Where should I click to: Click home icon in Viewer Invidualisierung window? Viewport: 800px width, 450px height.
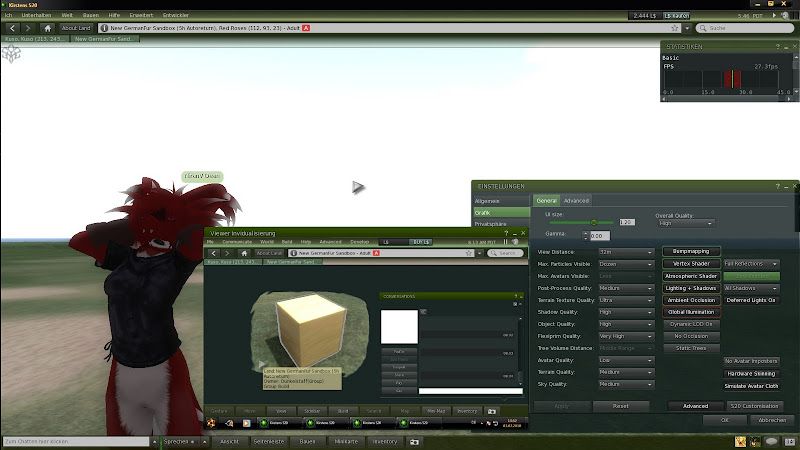(x=244, y=253)
